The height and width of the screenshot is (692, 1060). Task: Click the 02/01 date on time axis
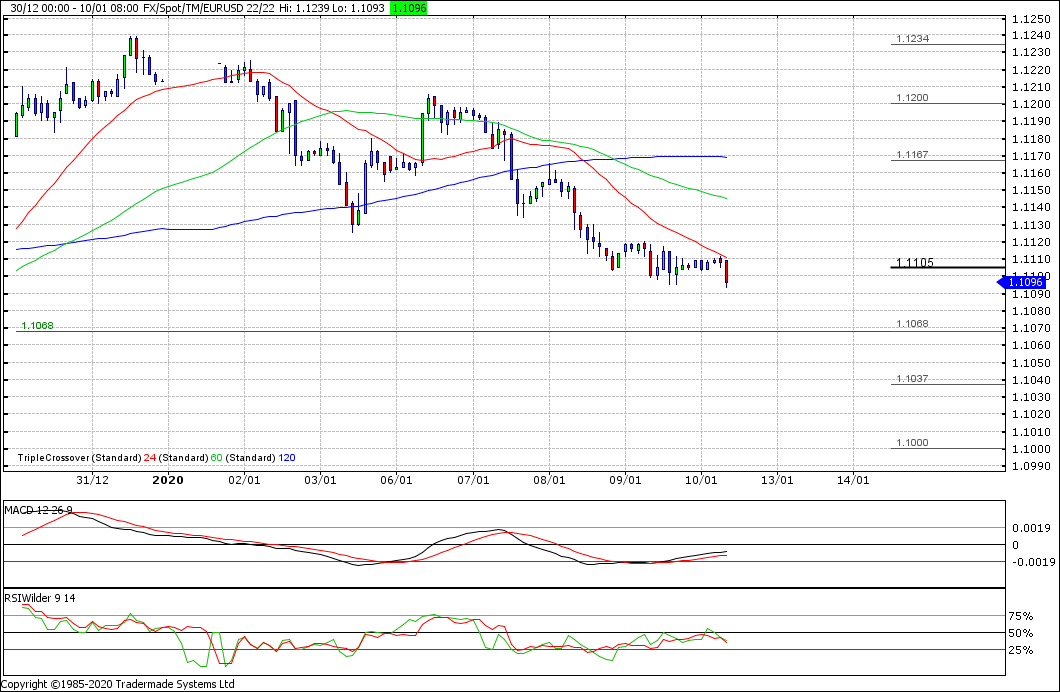point(244,480)
